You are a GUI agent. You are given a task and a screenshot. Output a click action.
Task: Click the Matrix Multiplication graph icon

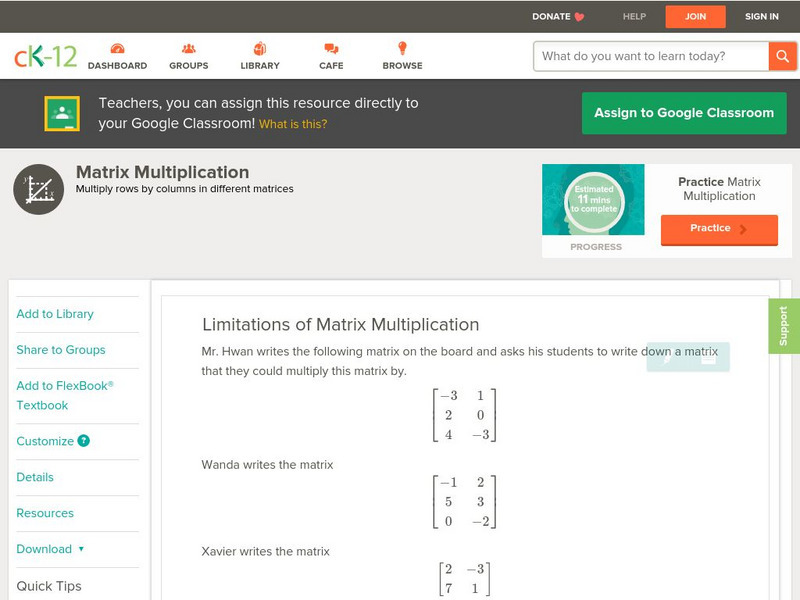point(39,189)
